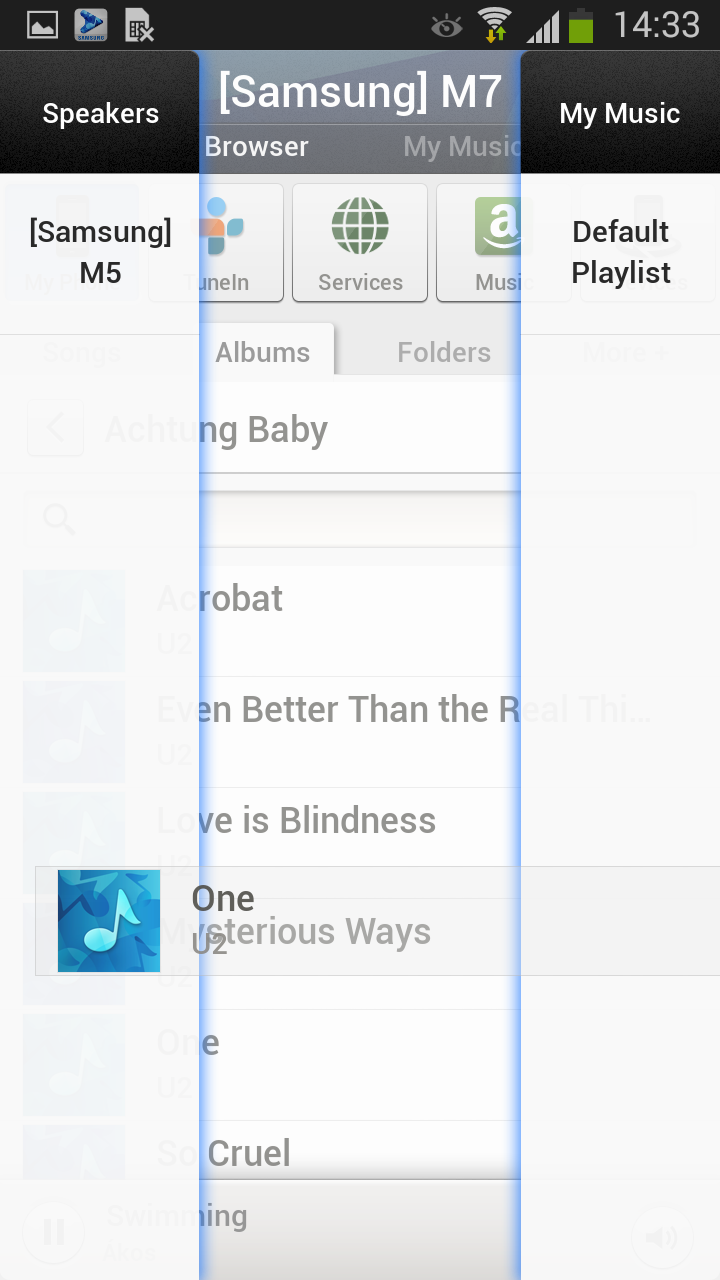Switch to the Albums tab
The image size is (720, 1280).
263,352
